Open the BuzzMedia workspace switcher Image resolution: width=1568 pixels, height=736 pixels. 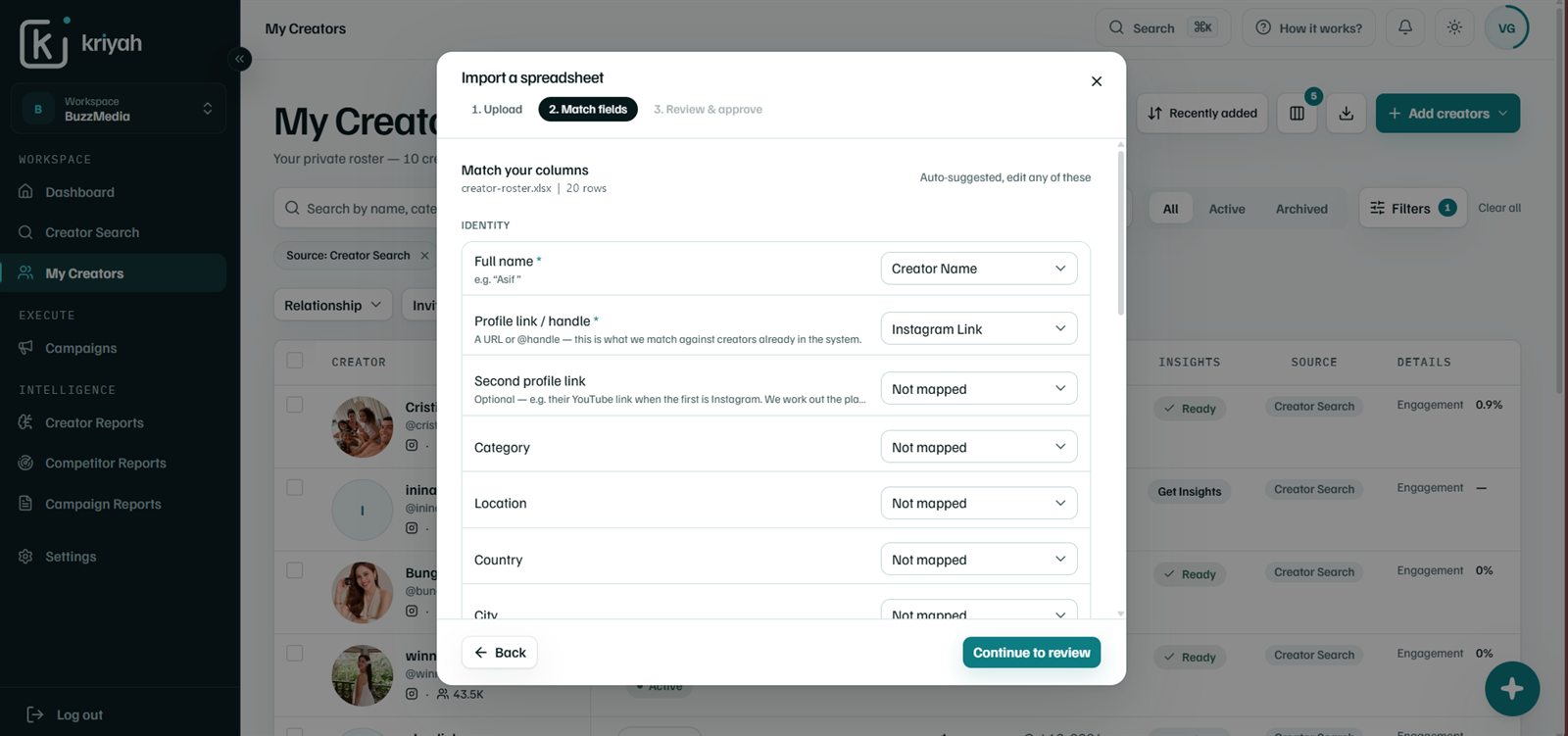coord(119,109)
